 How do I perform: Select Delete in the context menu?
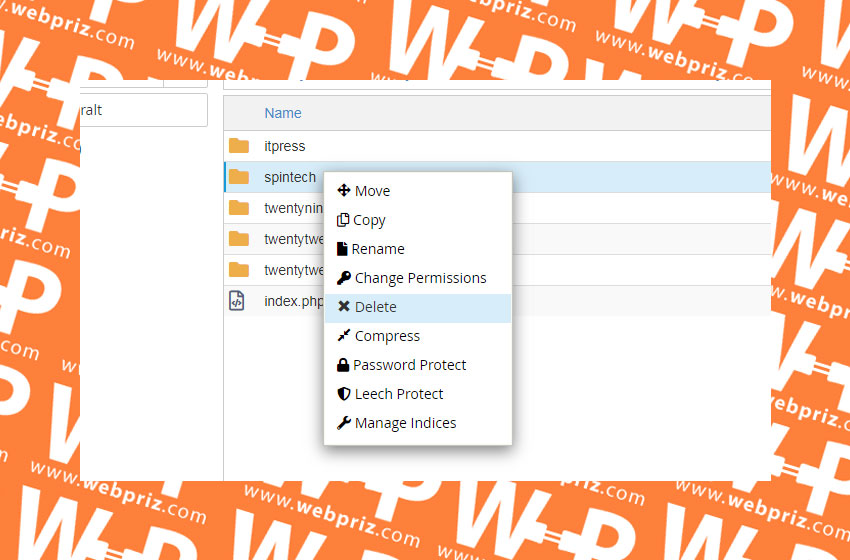pos(417,307)
